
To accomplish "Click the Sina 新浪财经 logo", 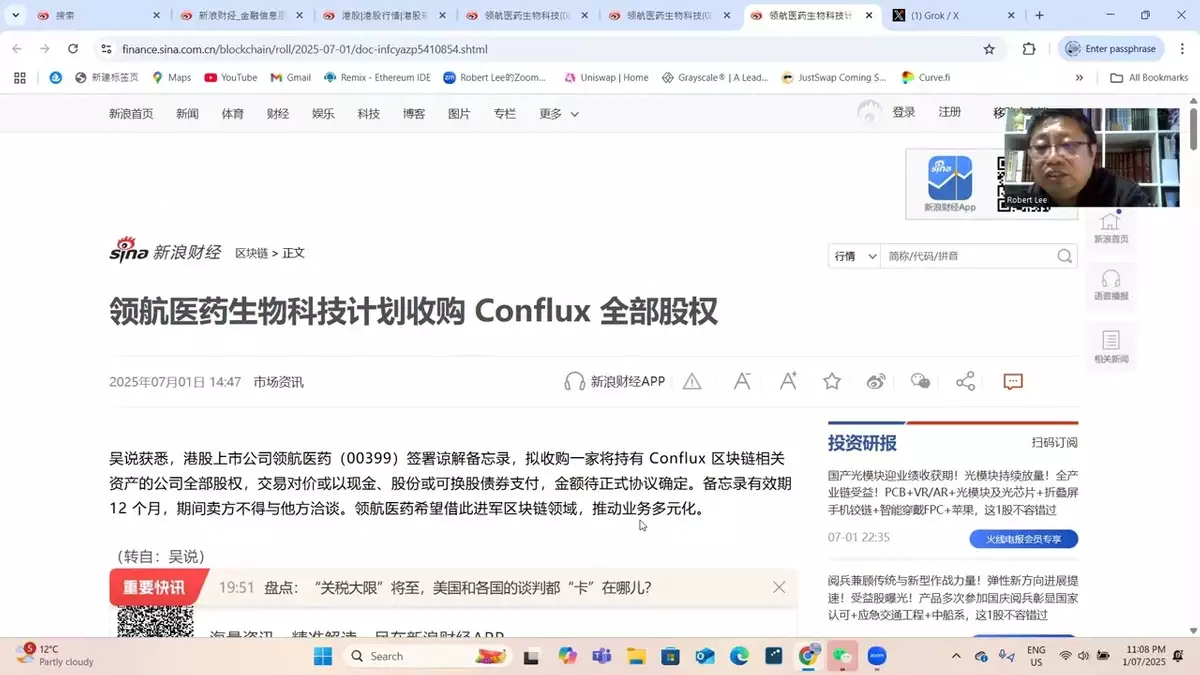I will 165,251.
